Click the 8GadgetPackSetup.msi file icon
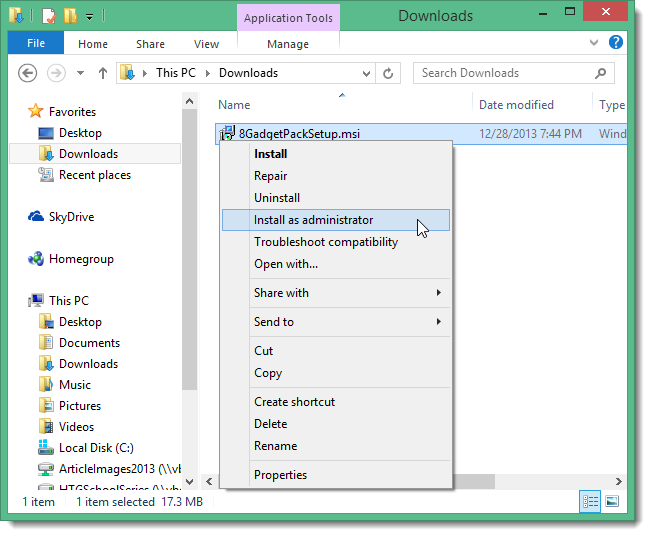 pyautogui.click(x=228, y=133)
